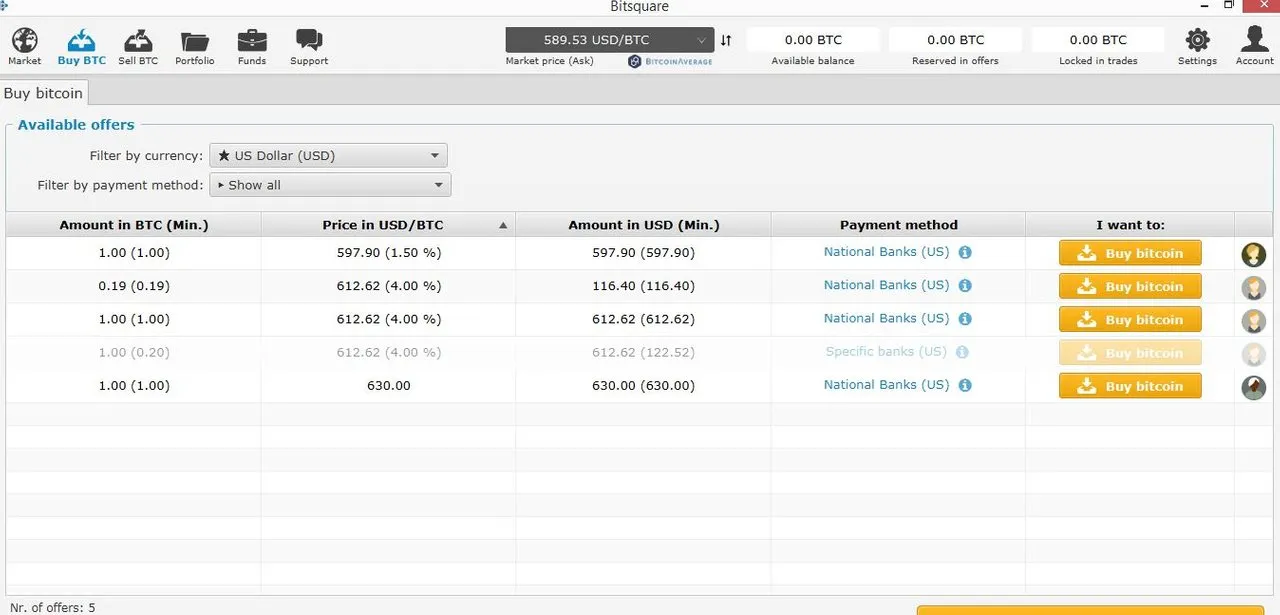Open Filter by currency dropdown

(x=328, y=156)
